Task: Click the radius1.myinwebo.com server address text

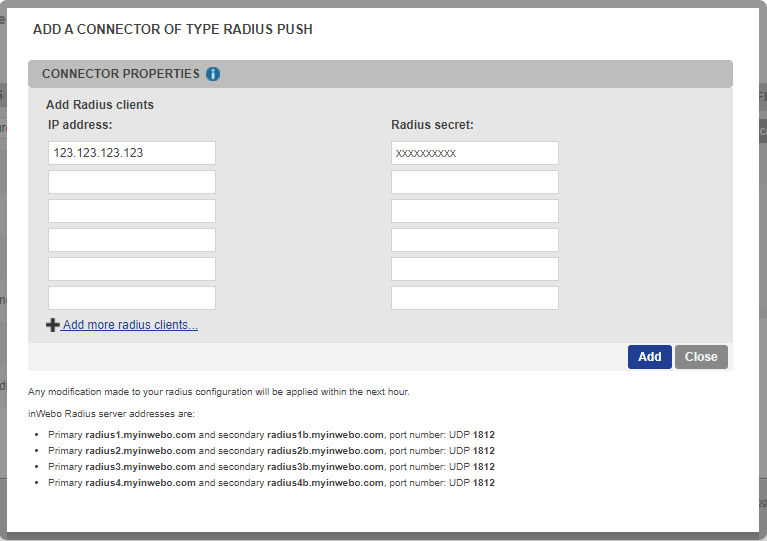Action: 140,435
